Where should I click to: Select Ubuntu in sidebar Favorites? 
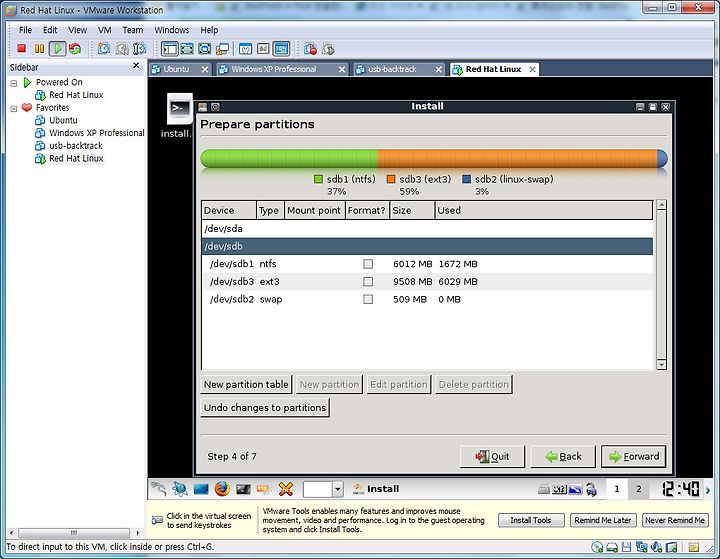63,120
